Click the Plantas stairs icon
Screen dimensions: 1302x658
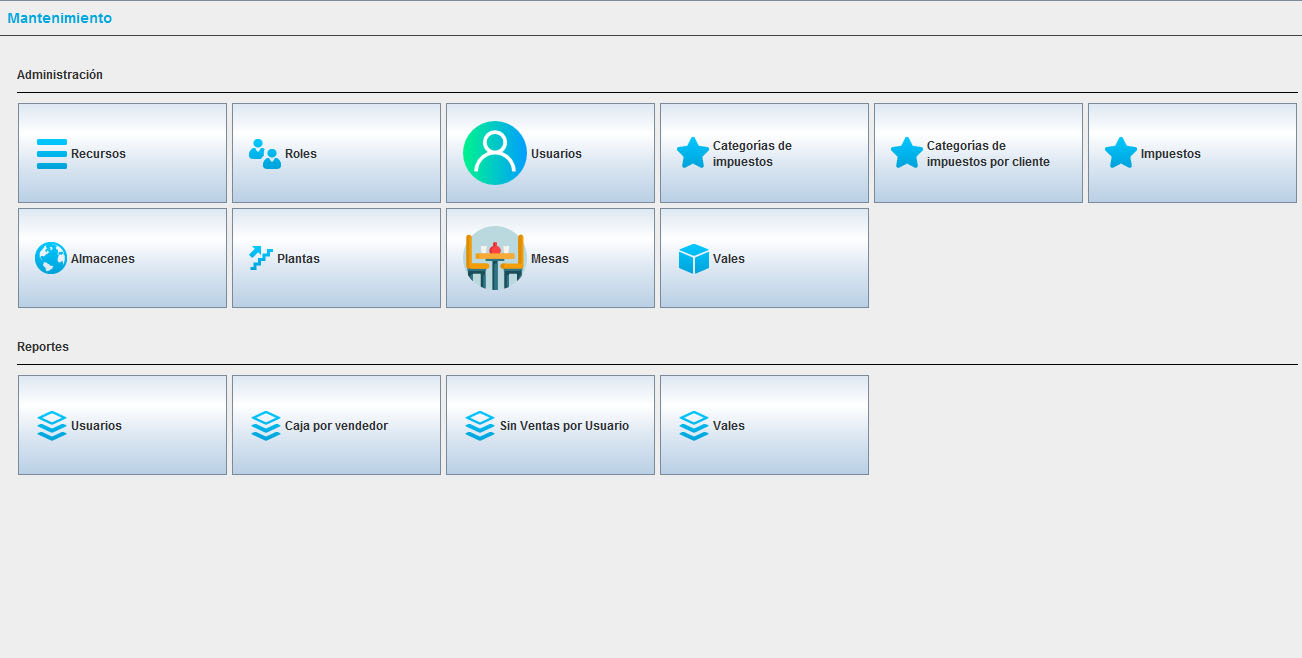[261, 258]
